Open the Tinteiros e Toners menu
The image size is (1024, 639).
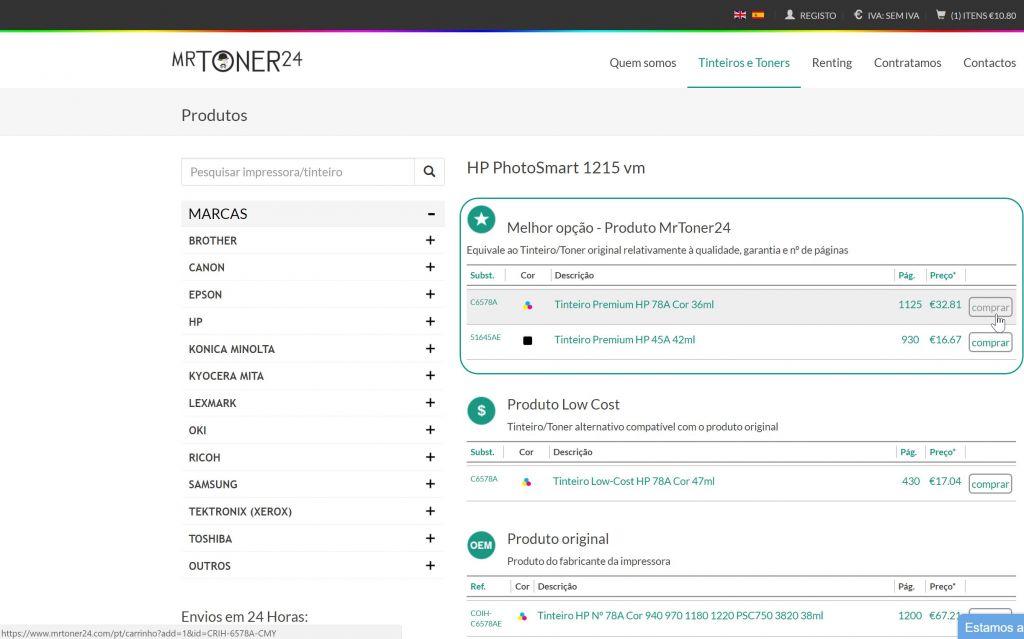(743, 62)
